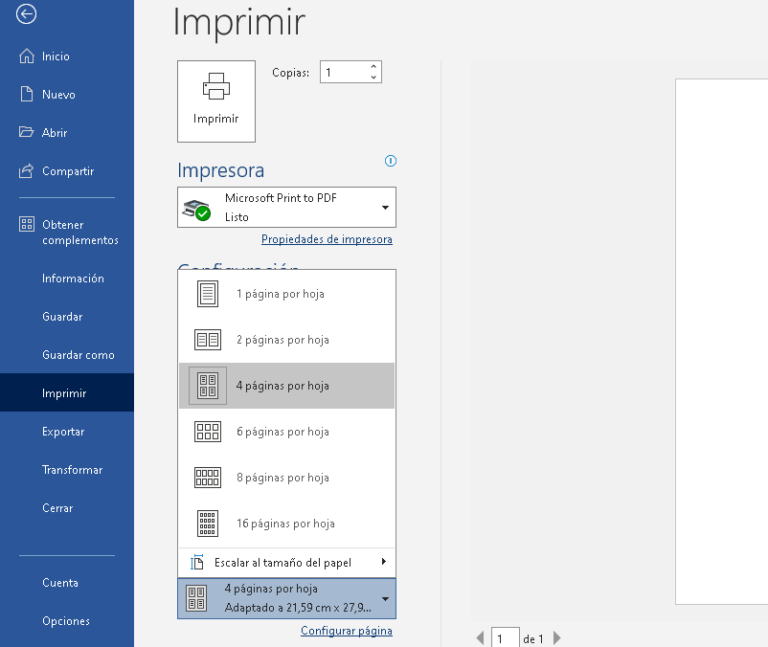Increase the number of copies
Viewport: 768px width, 647px height.
[374, 67]
